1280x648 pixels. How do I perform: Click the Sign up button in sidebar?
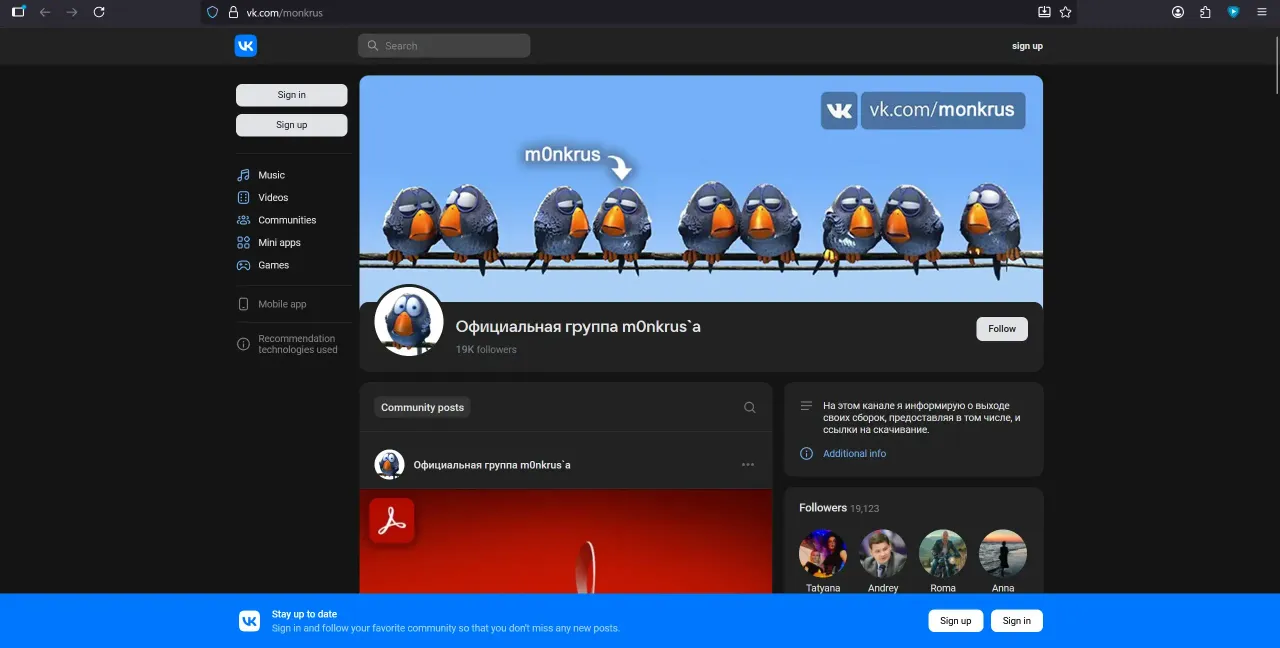point(292,125)
